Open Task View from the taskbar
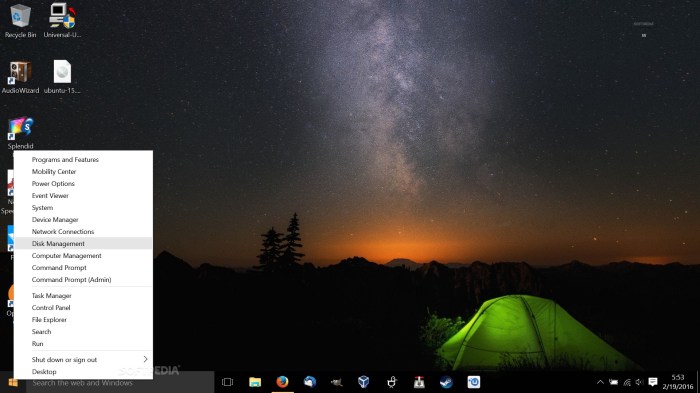 tap(228, 382)
